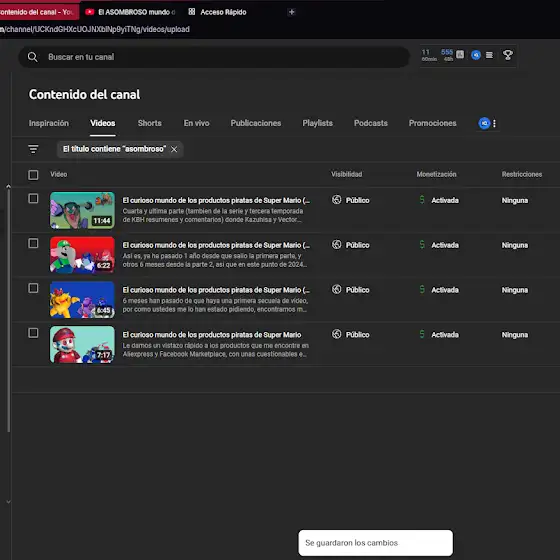The image size is (560, 560).
Task: Open the 7:17 Mario video thumbnail
Action: pyautogui.click(x=82, y=344)
